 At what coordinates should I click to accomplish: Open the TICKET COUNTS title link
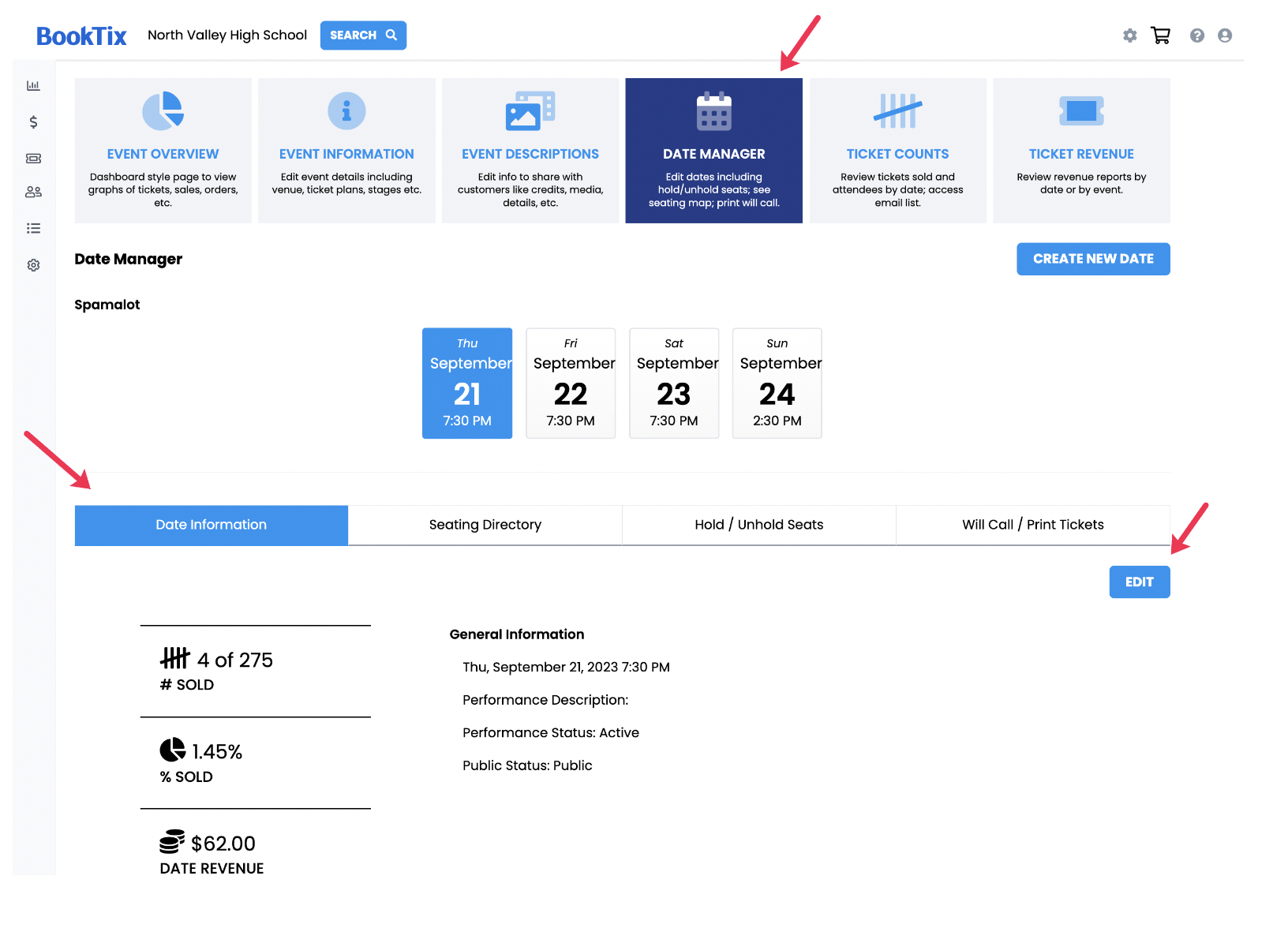coord(898,154)
